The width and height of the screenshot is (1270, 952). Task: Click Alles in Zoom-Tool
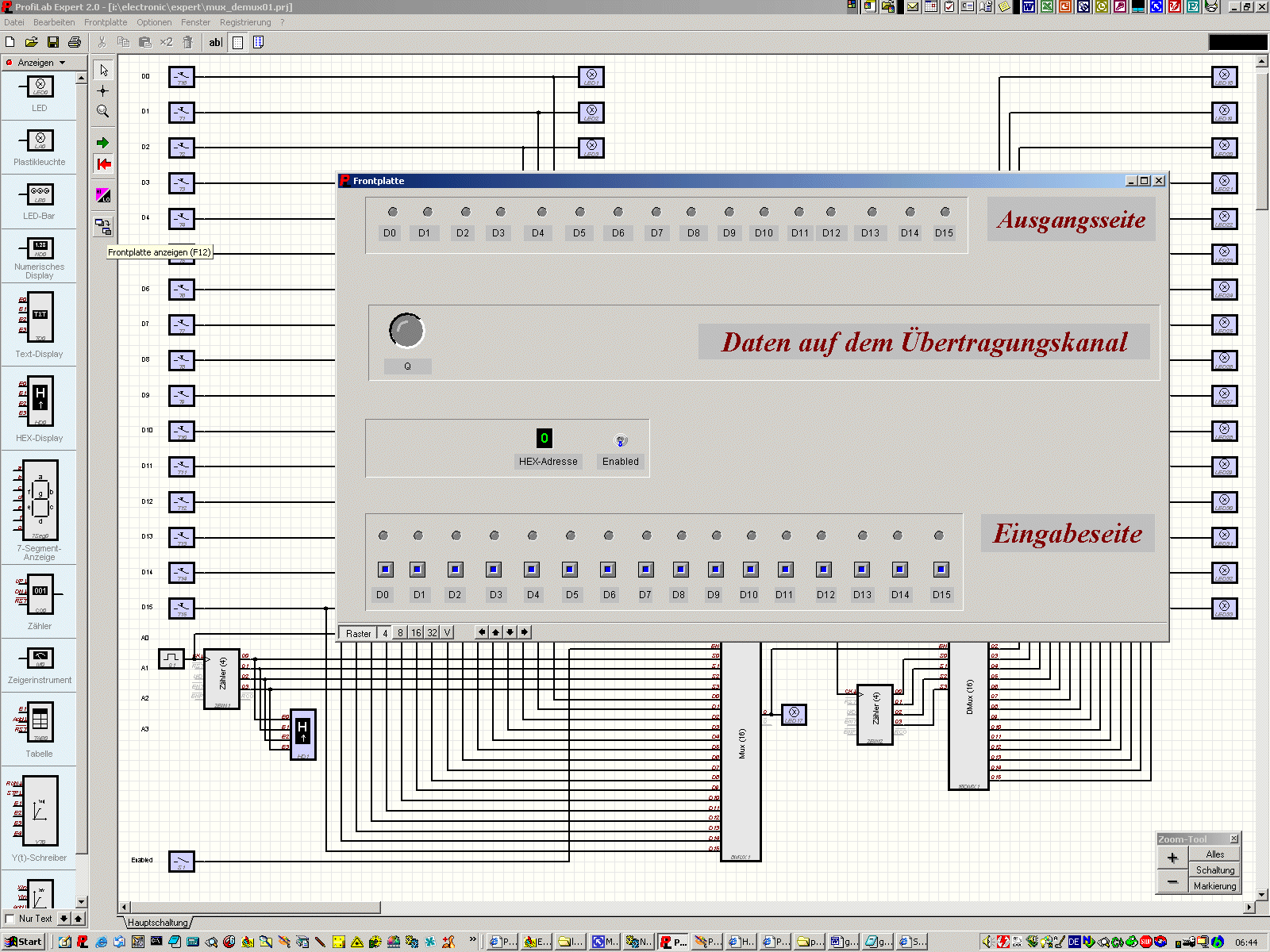1215,854
